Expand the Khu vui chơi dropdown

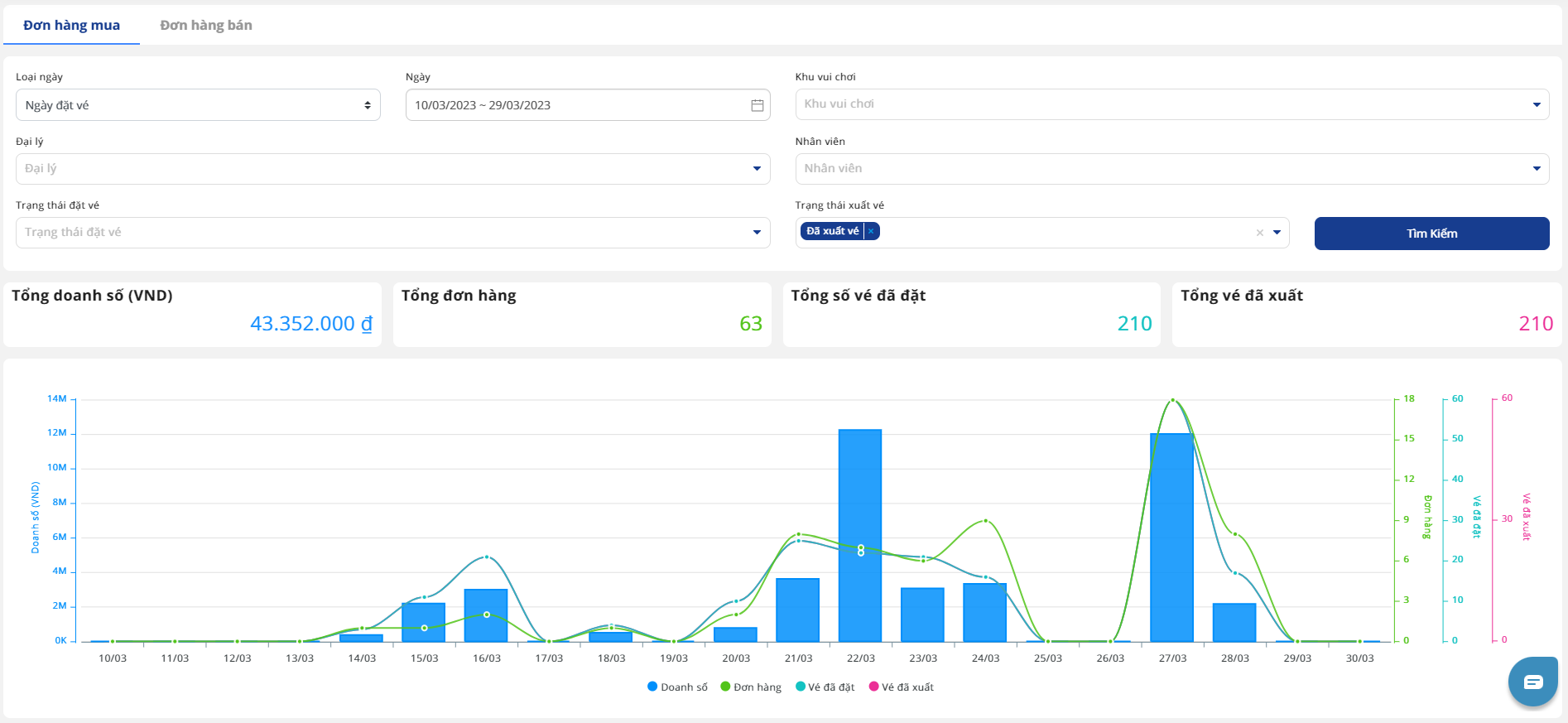coord(1171,104)
